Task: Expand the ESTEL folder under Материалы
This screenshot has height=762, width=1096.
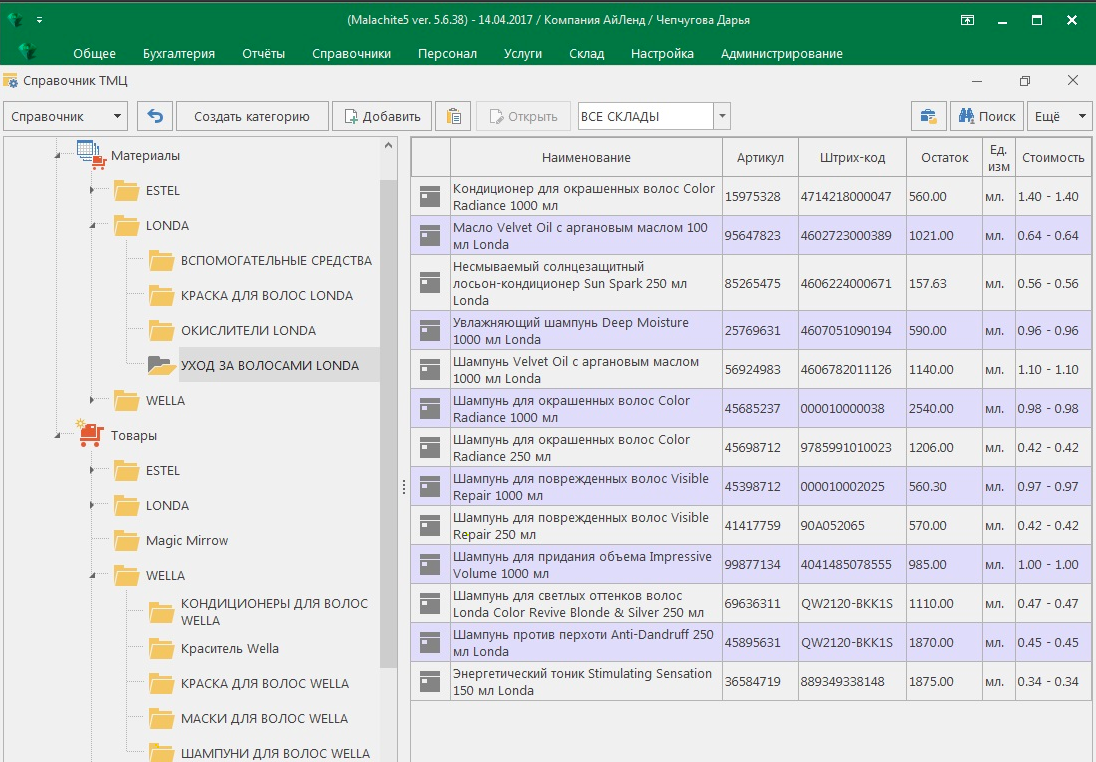Action: click(x=92, y=190)
